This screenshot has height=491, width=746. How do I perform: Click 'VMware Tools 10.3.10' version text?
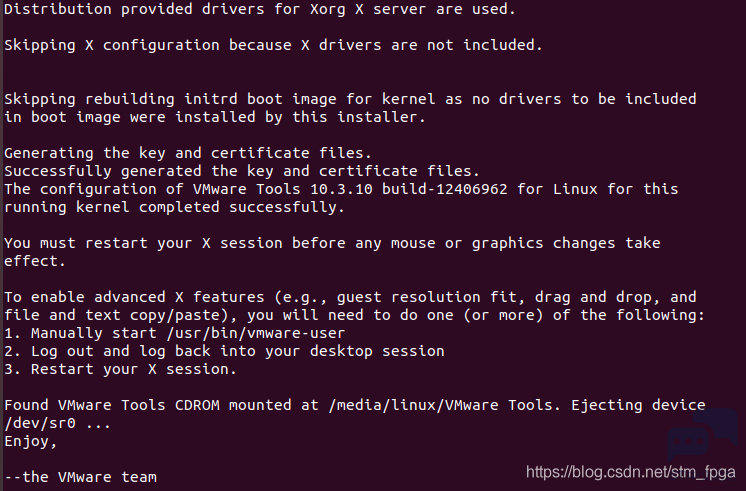(283, 189)
